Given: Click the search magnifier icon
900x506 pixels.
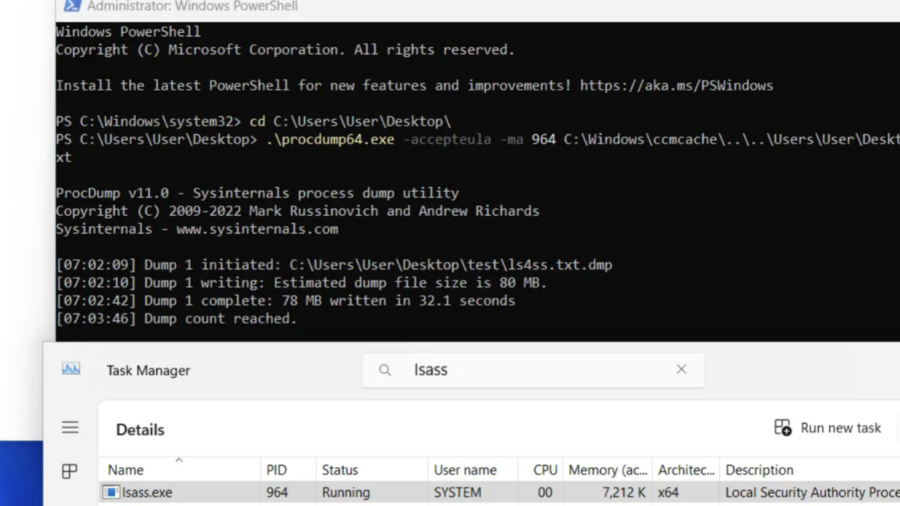Looking at the screenshot, I should 385,370.
